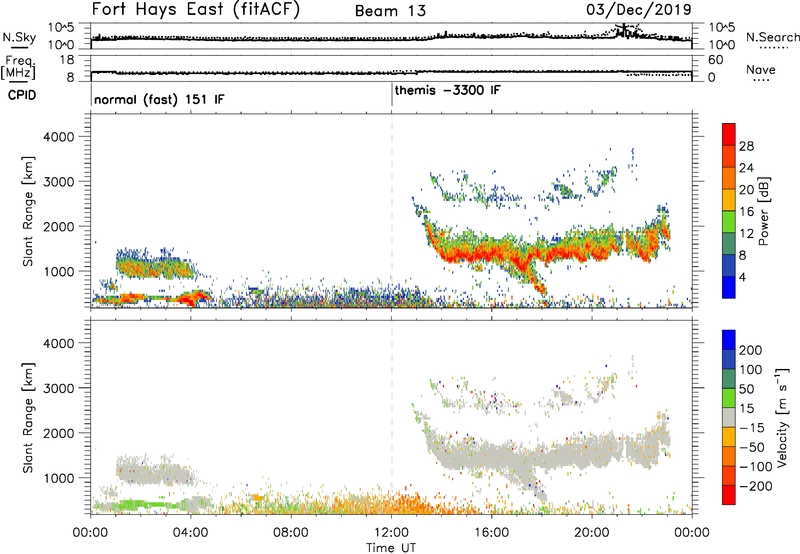Click '4000' on the power panel axis
The height and width of the screenshot is (554, 800).
click(58, 137)
